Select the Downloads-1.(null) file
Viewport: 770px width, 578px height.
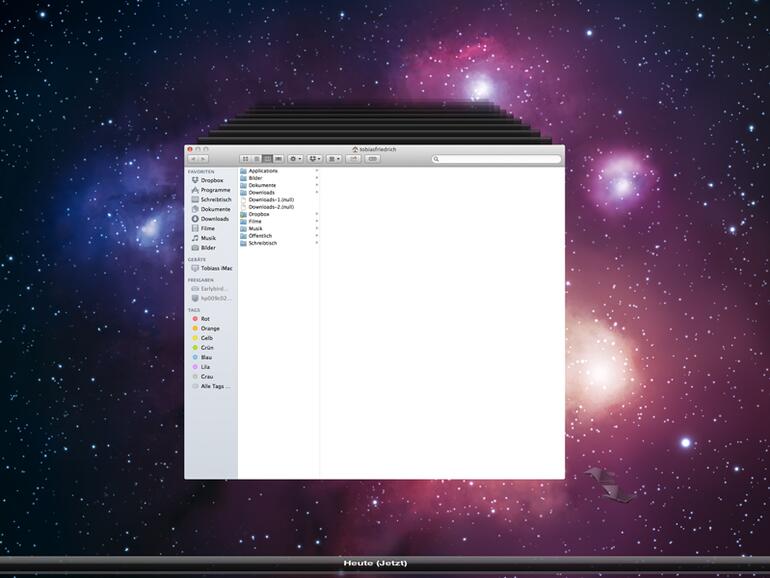click(279, 200)
